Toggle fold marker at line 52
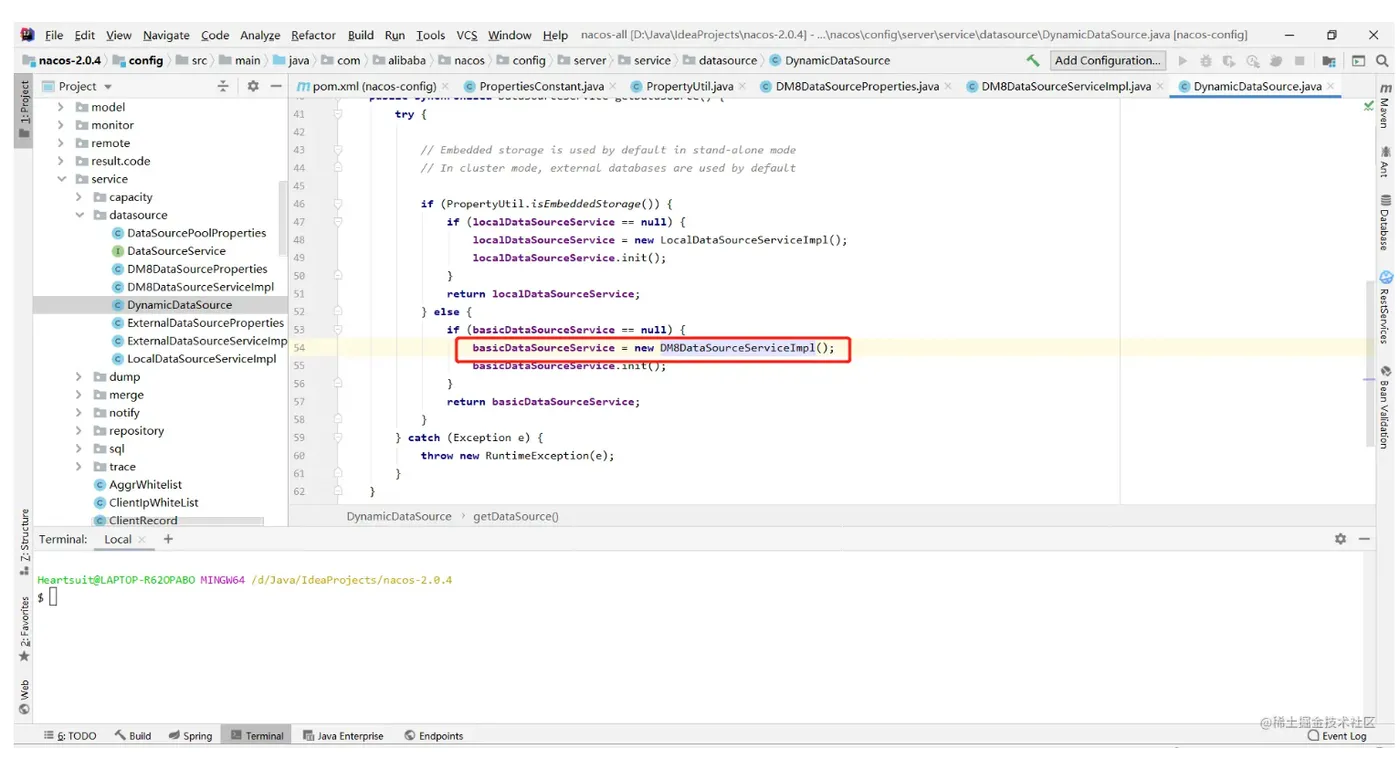This screenshot has height=759, width=1400. click(x=338, y=312)
